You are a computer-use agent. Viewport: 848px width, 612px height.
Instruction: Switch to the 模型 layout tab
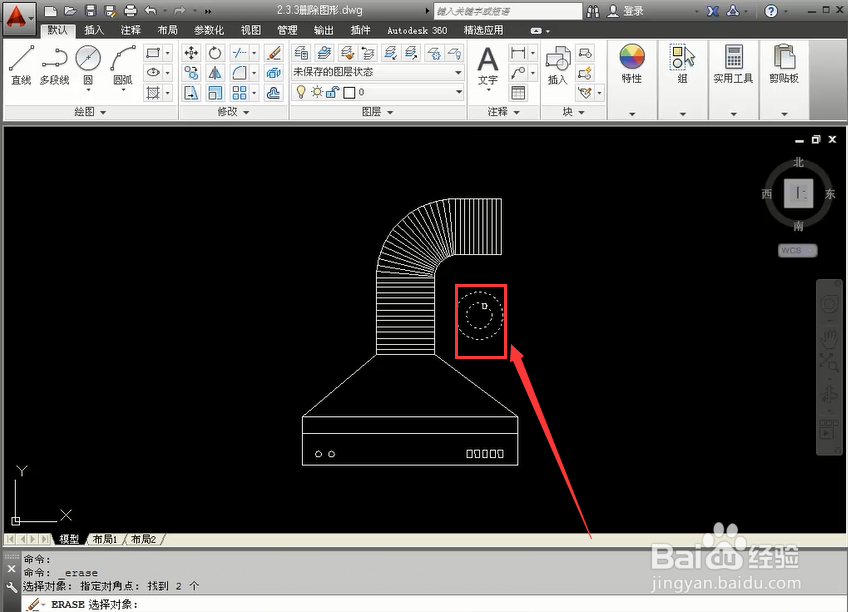pyautogui.click(x=69, y=539)
